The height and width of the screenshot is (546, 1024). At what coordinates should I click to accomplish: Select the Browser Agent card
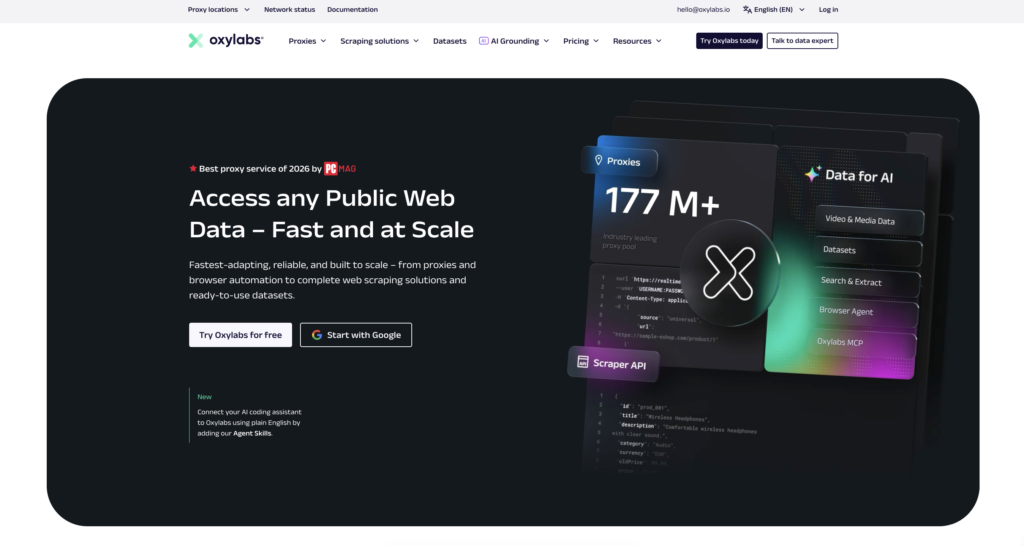pyautogui.click(x=863, y=312)
